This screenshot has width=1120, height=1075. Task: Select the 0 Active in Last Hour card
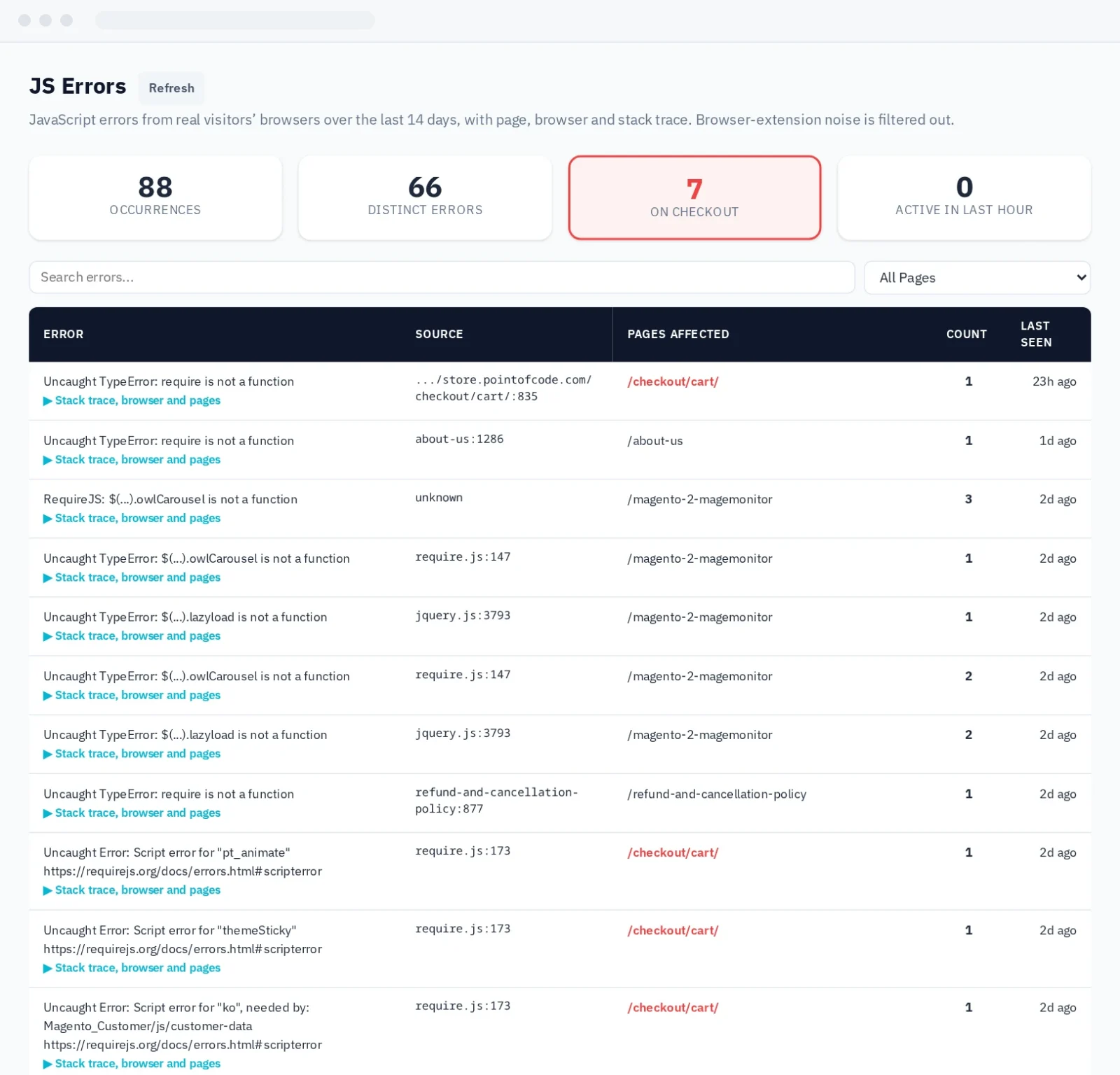pos(964,197)
